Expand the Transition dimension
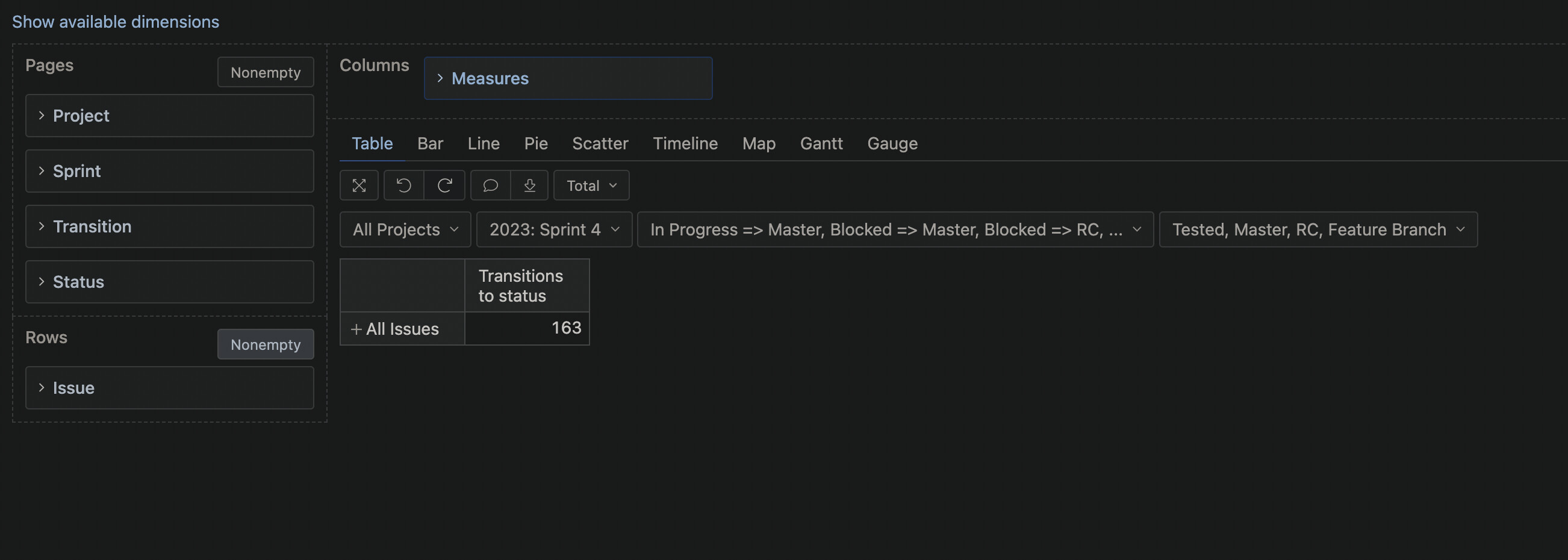Screen dimensions: 1568x560 click(x=169, y=226)
